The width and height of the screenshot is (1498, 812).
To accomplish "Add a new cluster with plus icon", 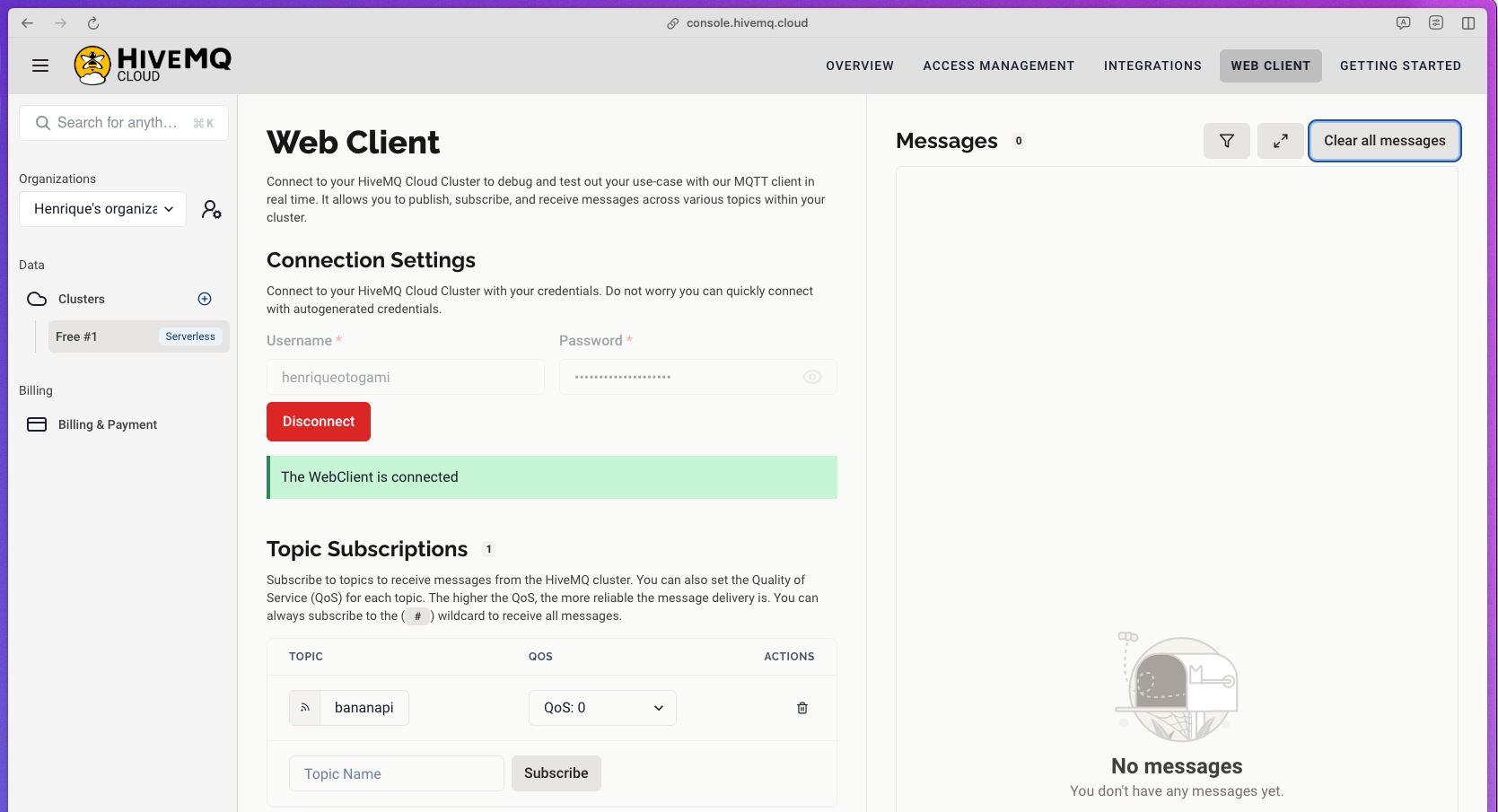I will click(205, 299).
